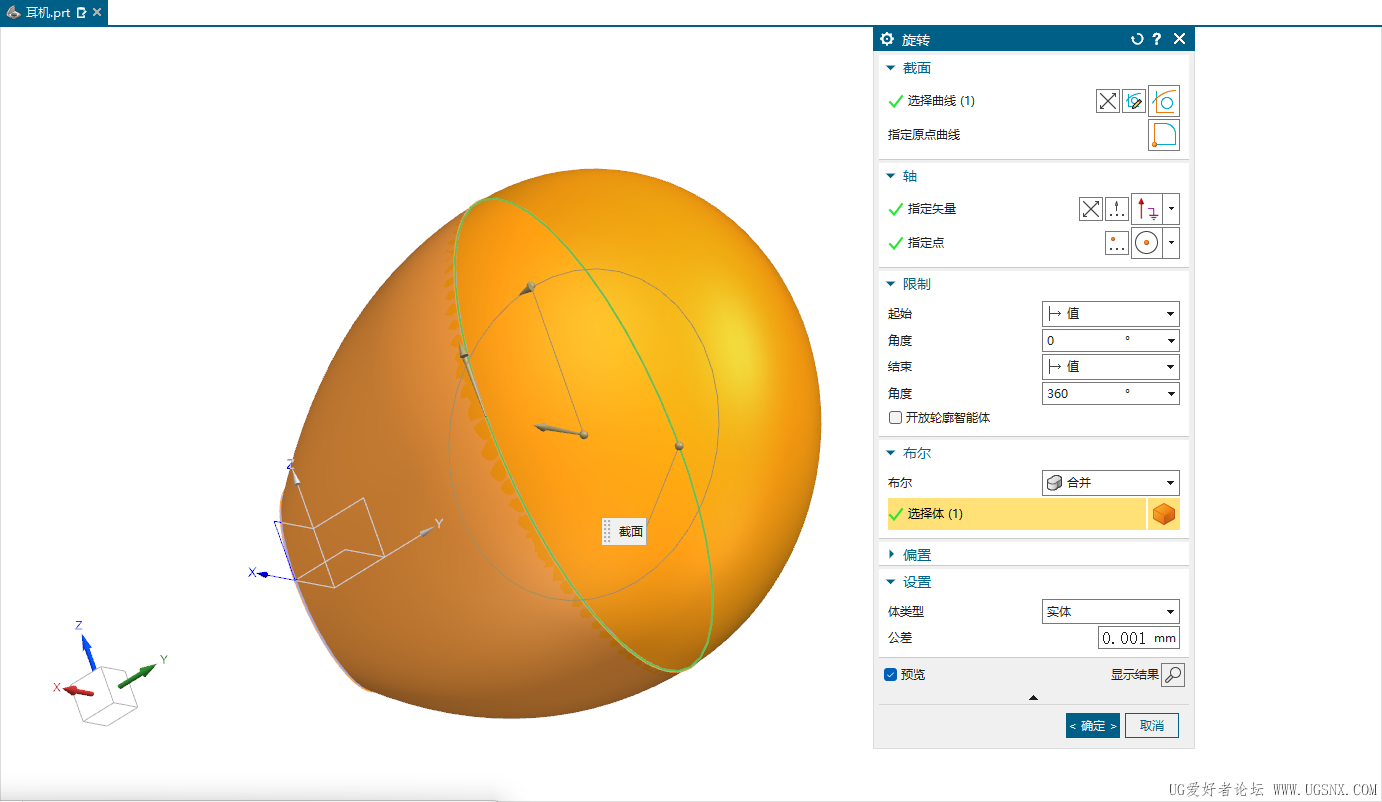
Task: Open the Revolve dialog settings gear
Action: coord(886,39)
